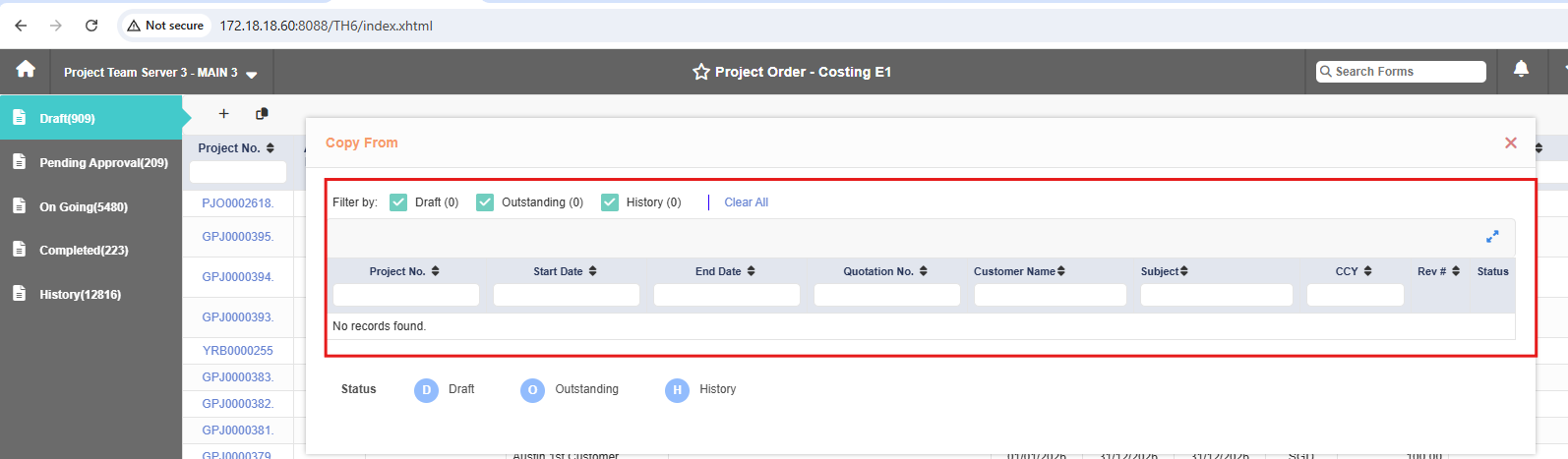Open Pending Approval(209) tab
Screen dimensions: 1568x459
(x=90, y=162)
